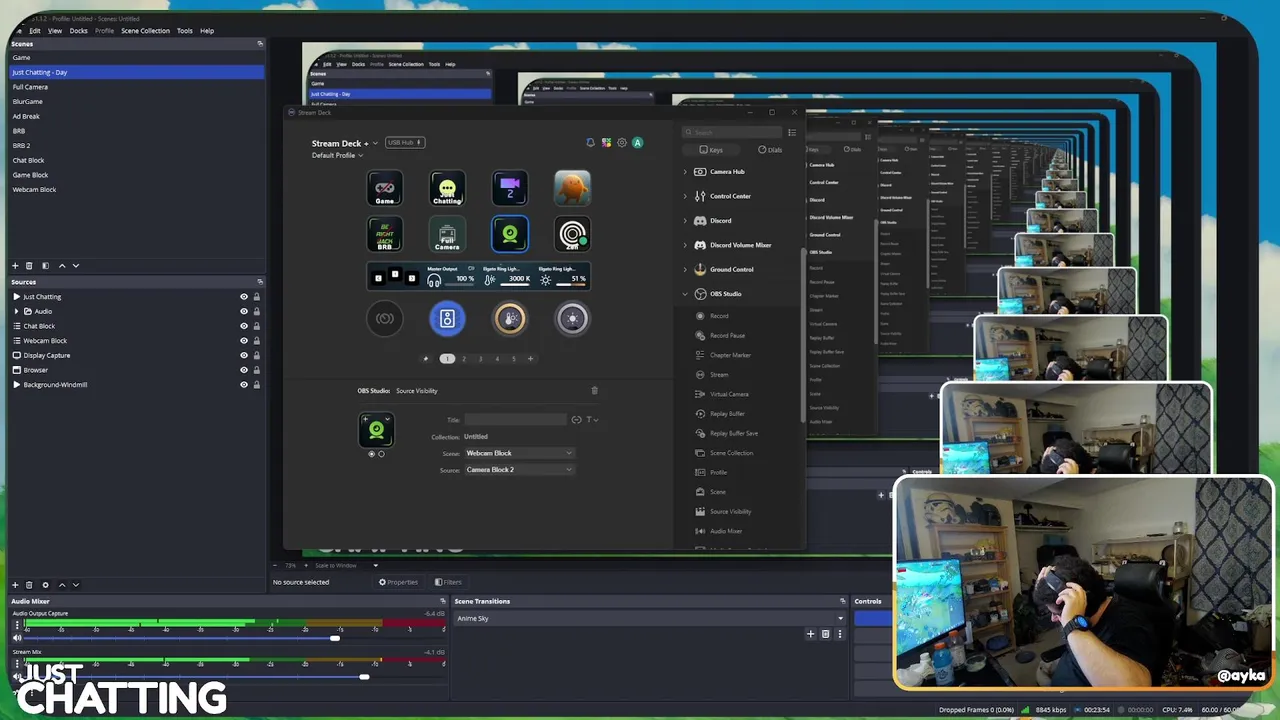Viewport: 1280px width, 720px height.
Task: Open the Edit menu in OBS
Action: point(35,31)
